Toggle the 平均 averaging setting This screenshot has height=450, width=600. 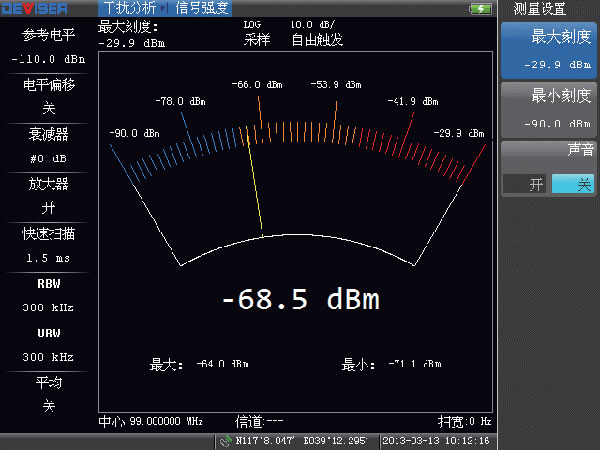[x=48, y=394]
